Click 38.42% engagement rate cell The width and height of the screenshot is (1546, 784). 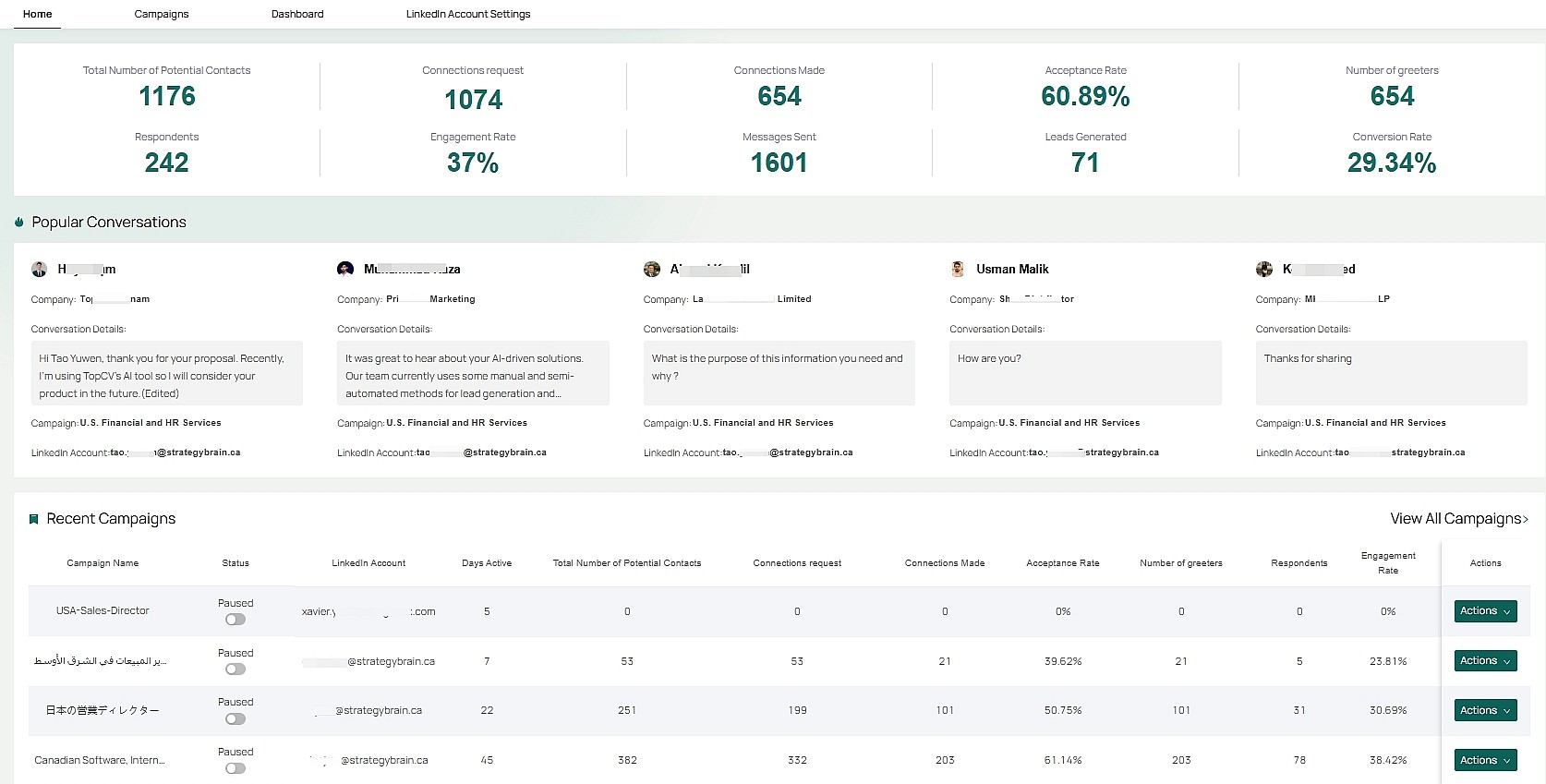coord(1388,760)
